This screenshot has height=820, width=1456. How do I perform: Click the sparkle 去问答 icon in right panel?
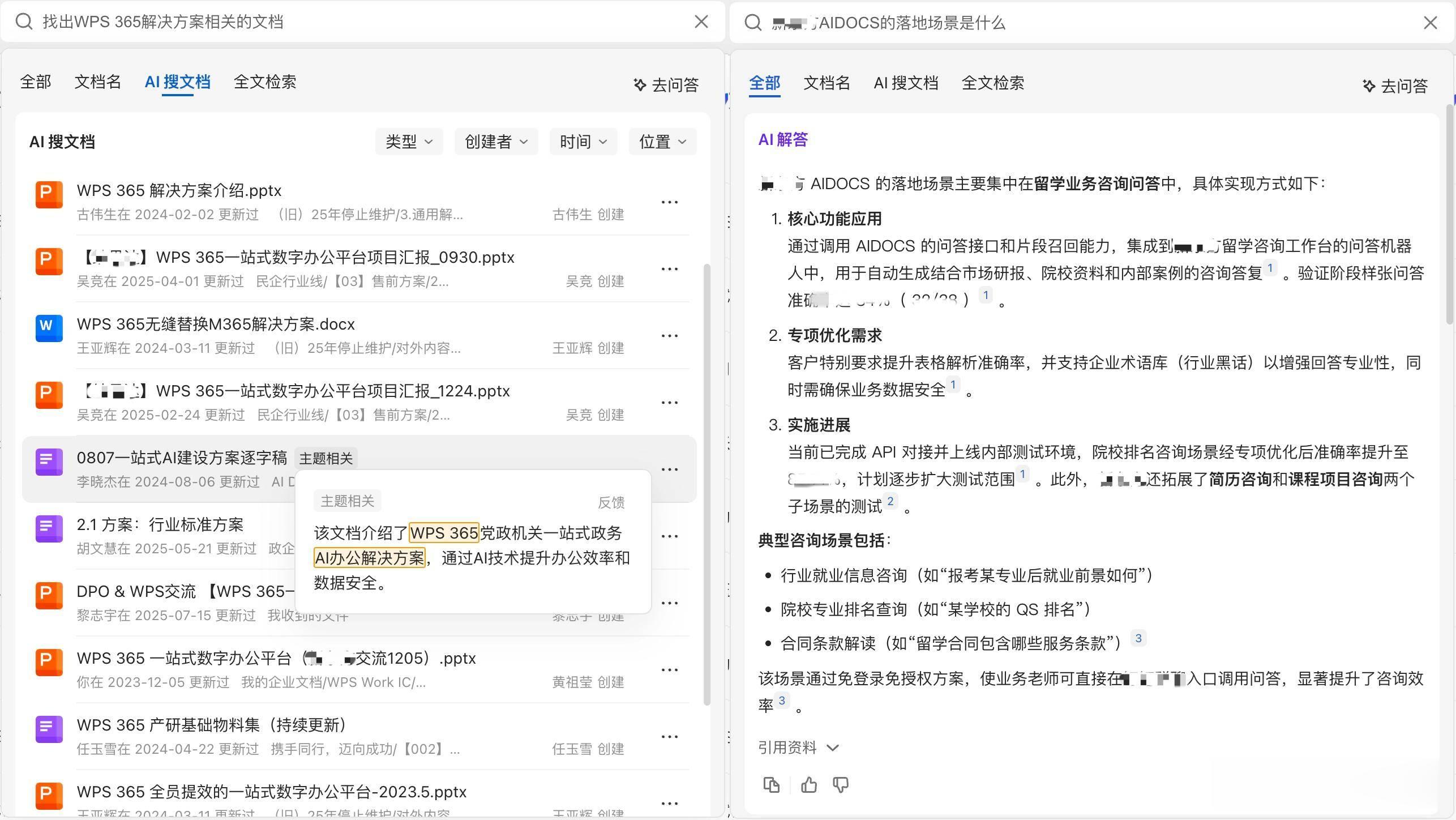pos(1369,86)
